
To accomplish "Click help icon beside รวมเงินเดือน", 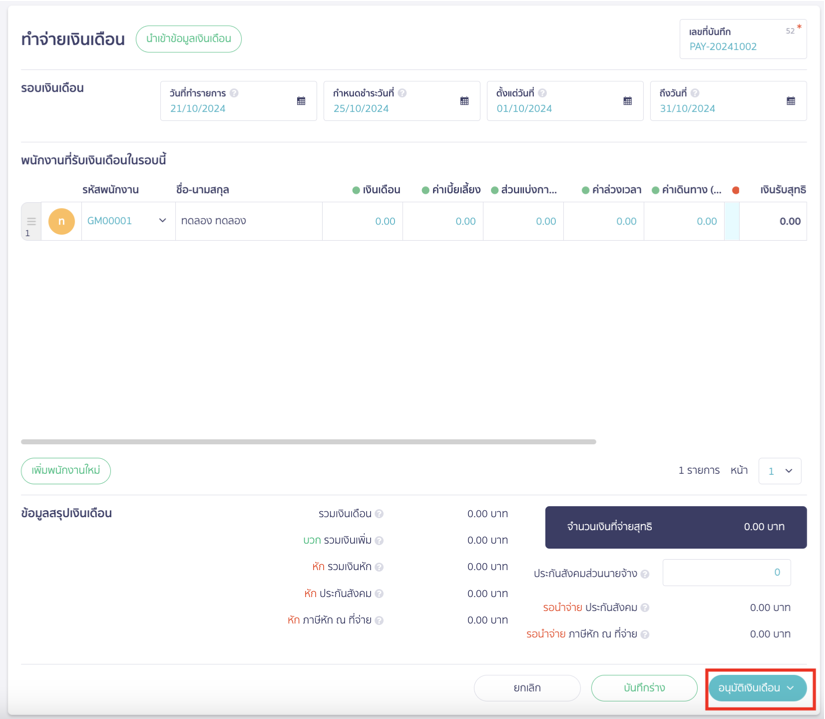I will click(x=379, y=514).
